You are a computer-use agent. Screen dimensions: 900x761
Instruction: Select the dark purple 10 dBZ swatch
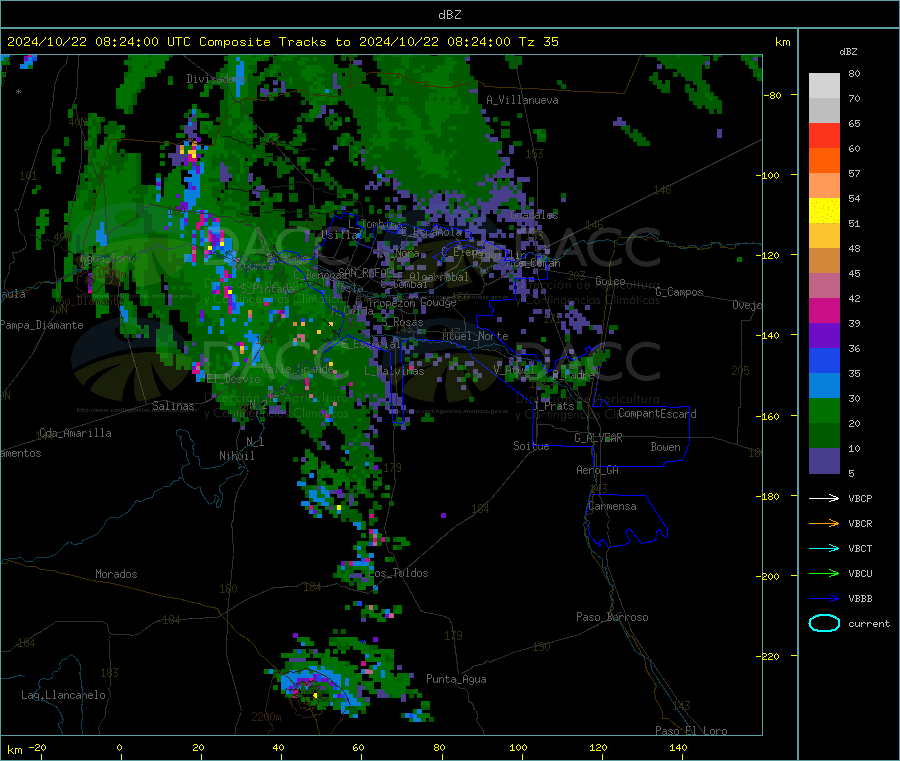(824, 461)
